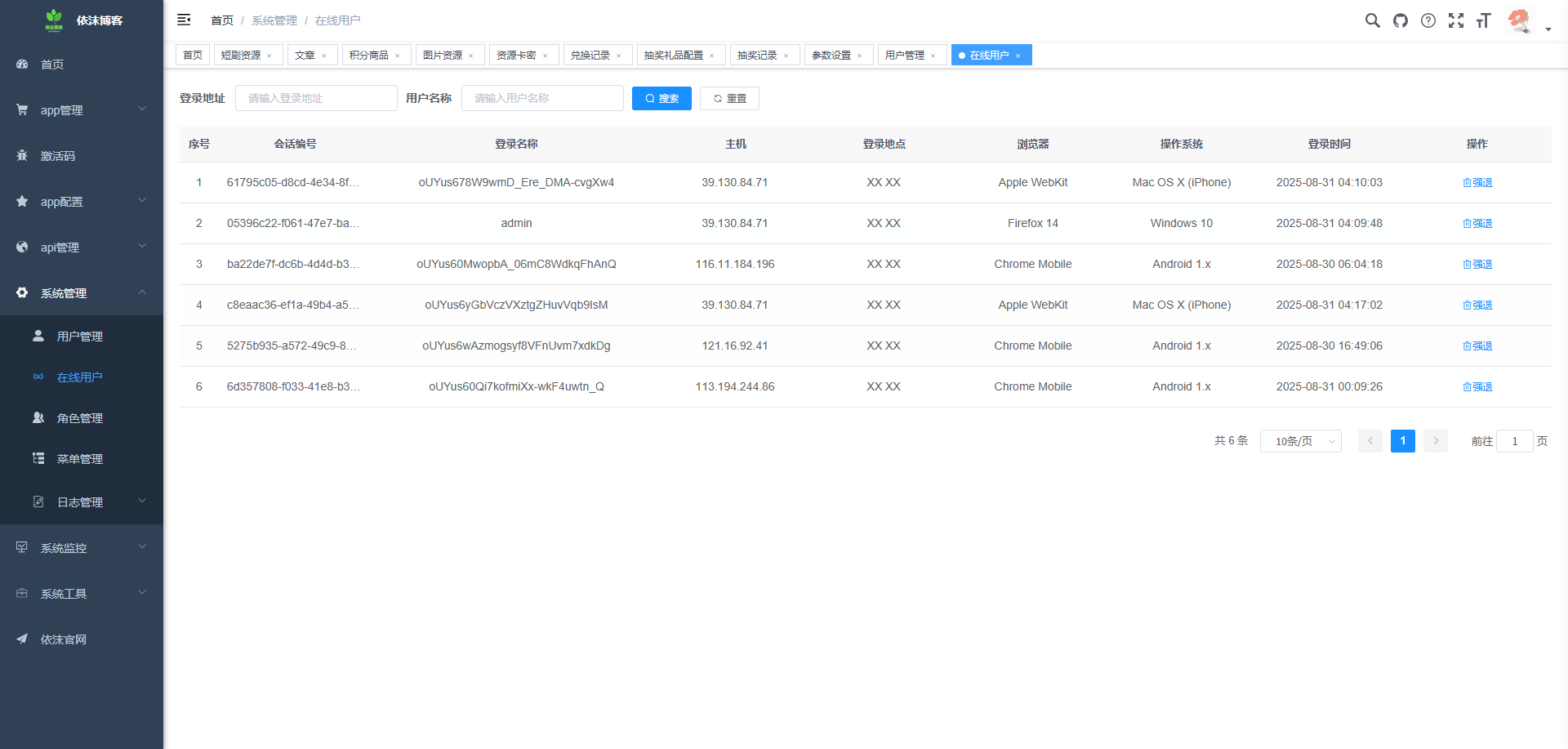Viewport: 1568px width, 749px height.
Task: Collapse the sidebar with the hamburger icon
Action: 184,20
